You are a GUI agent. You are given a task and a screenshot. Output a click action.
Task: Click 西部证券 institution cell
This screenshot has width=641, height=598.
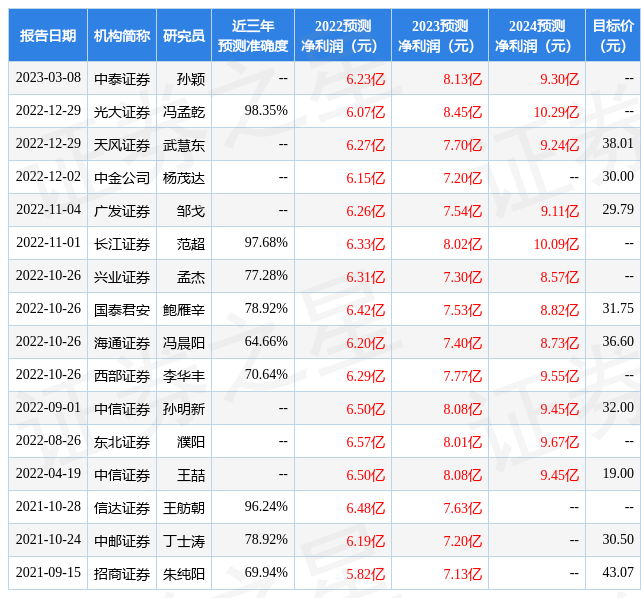coord(122,376)
